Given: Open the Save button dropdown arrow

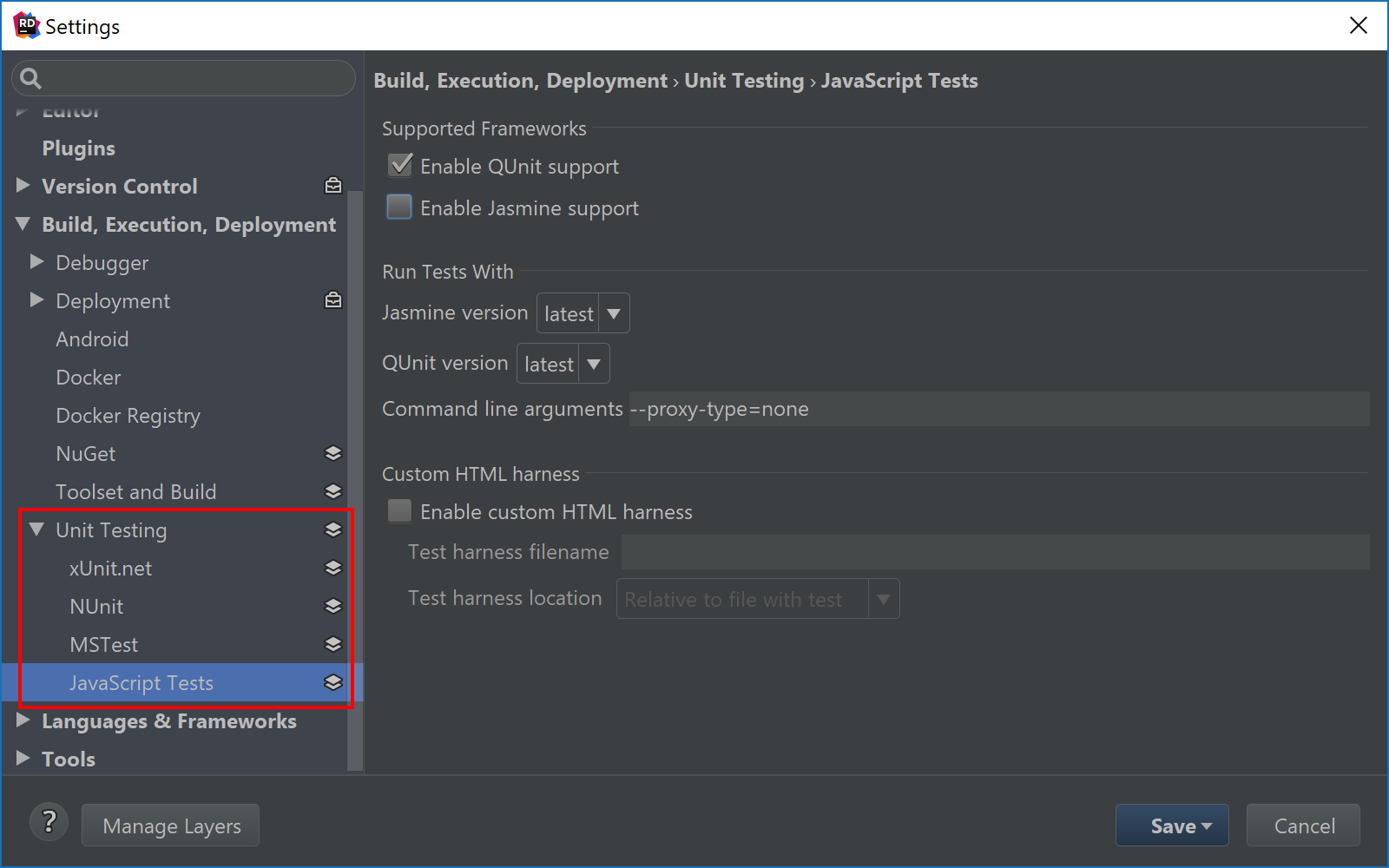Looking at the screenshot, I should tap(1207, 826).
